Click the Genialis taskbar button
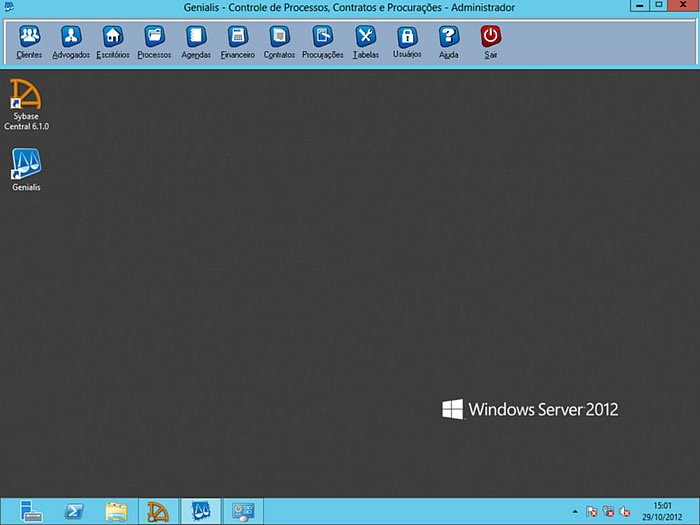Screen dimensions: 700x525 click(201, 511)
